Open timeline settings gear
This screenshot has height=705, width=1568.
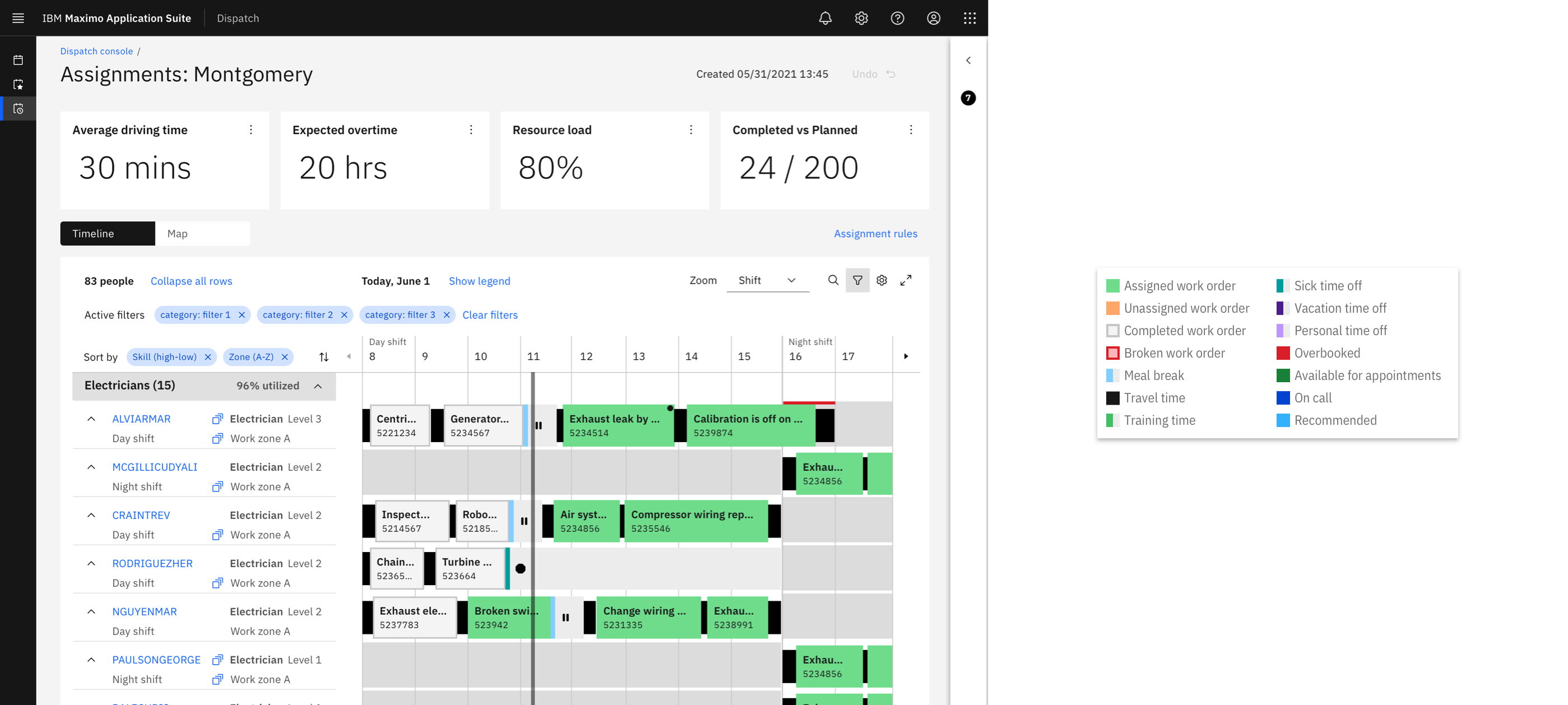click(882, 280)
